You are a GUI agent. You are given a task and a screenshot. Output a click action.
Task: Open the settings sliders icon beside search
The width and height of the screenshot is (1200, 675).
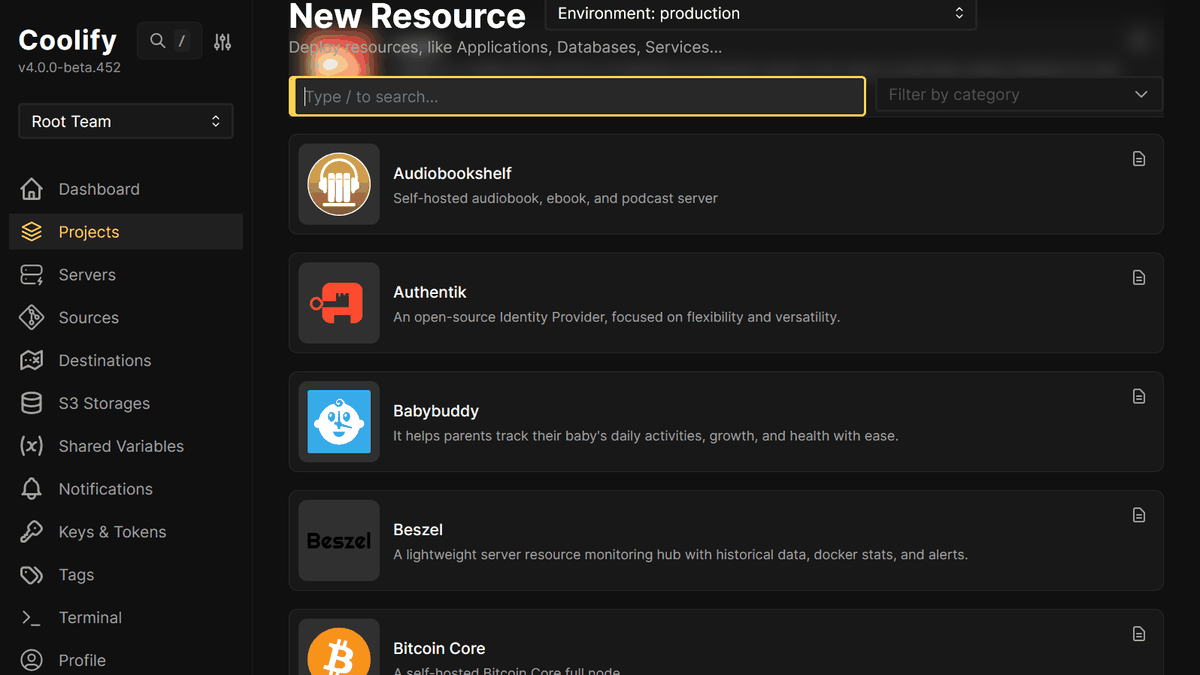click(x=222, y=41)
